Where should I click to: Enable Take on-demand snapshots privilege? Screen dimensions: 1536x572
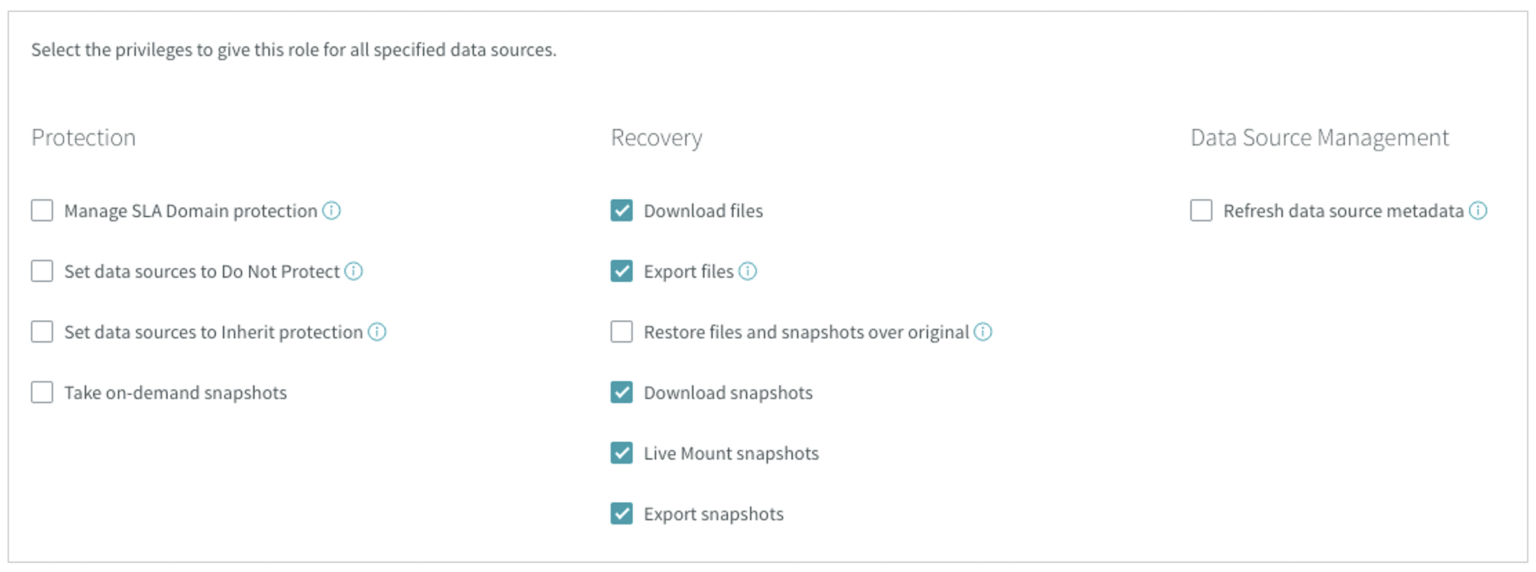tap(42, 393)
